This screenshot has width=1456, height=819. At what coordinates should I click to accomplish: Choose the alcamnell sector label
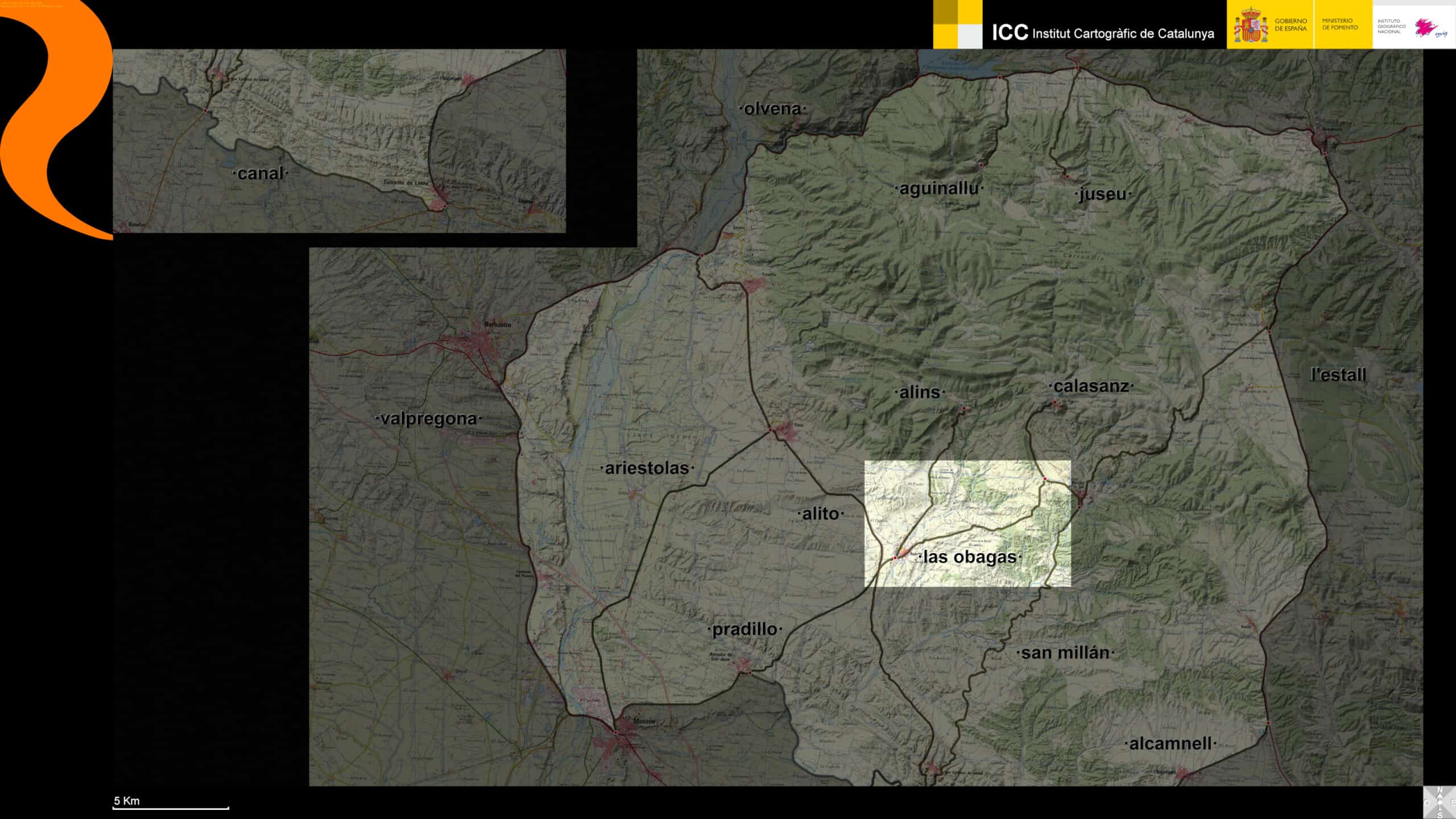[x=1170, y=743]
